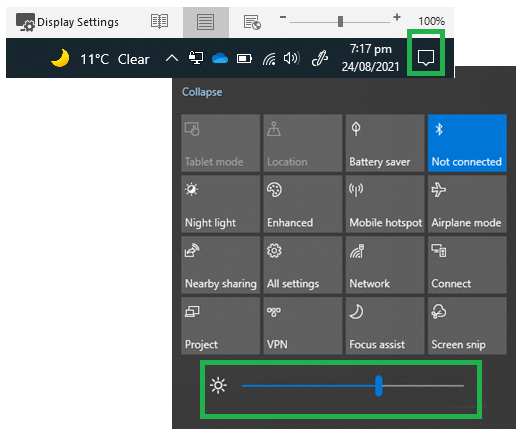Select Print Layout view icon
The image size is (523, 441).
[205, 22]
